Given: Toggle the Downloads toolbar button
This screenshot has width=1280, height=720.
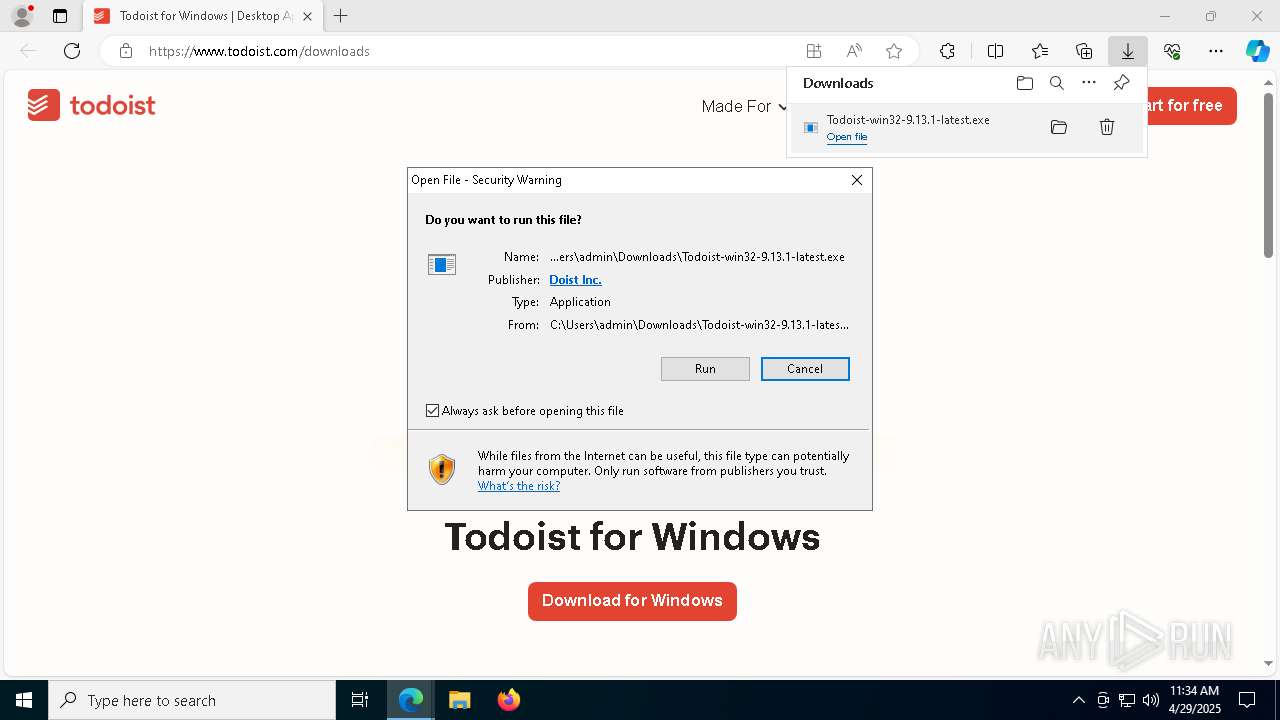Looking at the screenshot, I should pos(1128,51).
